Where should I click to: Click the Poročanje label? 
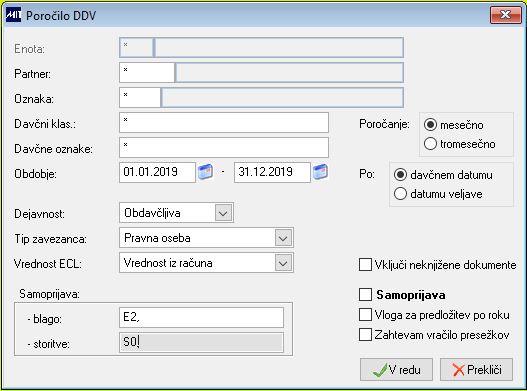click(x=384, y=124)
